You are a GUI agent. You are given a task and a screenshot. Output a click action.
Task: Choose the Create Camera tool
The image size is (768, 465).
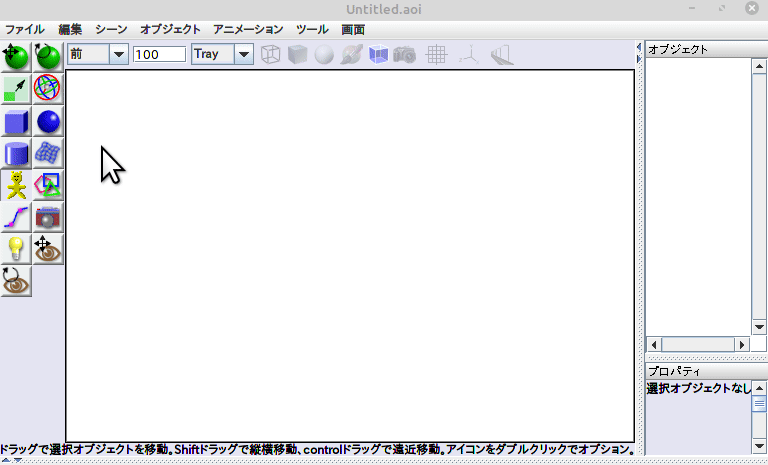coord(48,217)
